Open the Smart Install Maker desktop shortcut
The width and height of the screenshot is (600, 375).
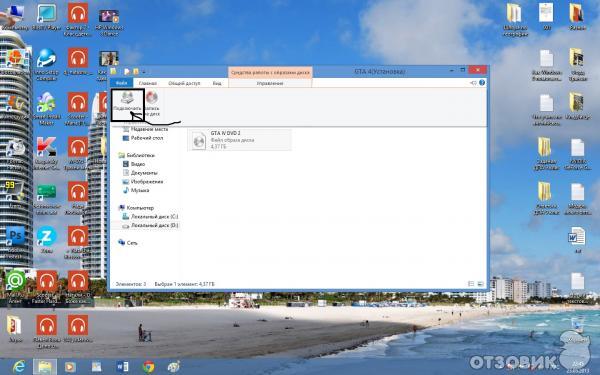click(46, 108)
